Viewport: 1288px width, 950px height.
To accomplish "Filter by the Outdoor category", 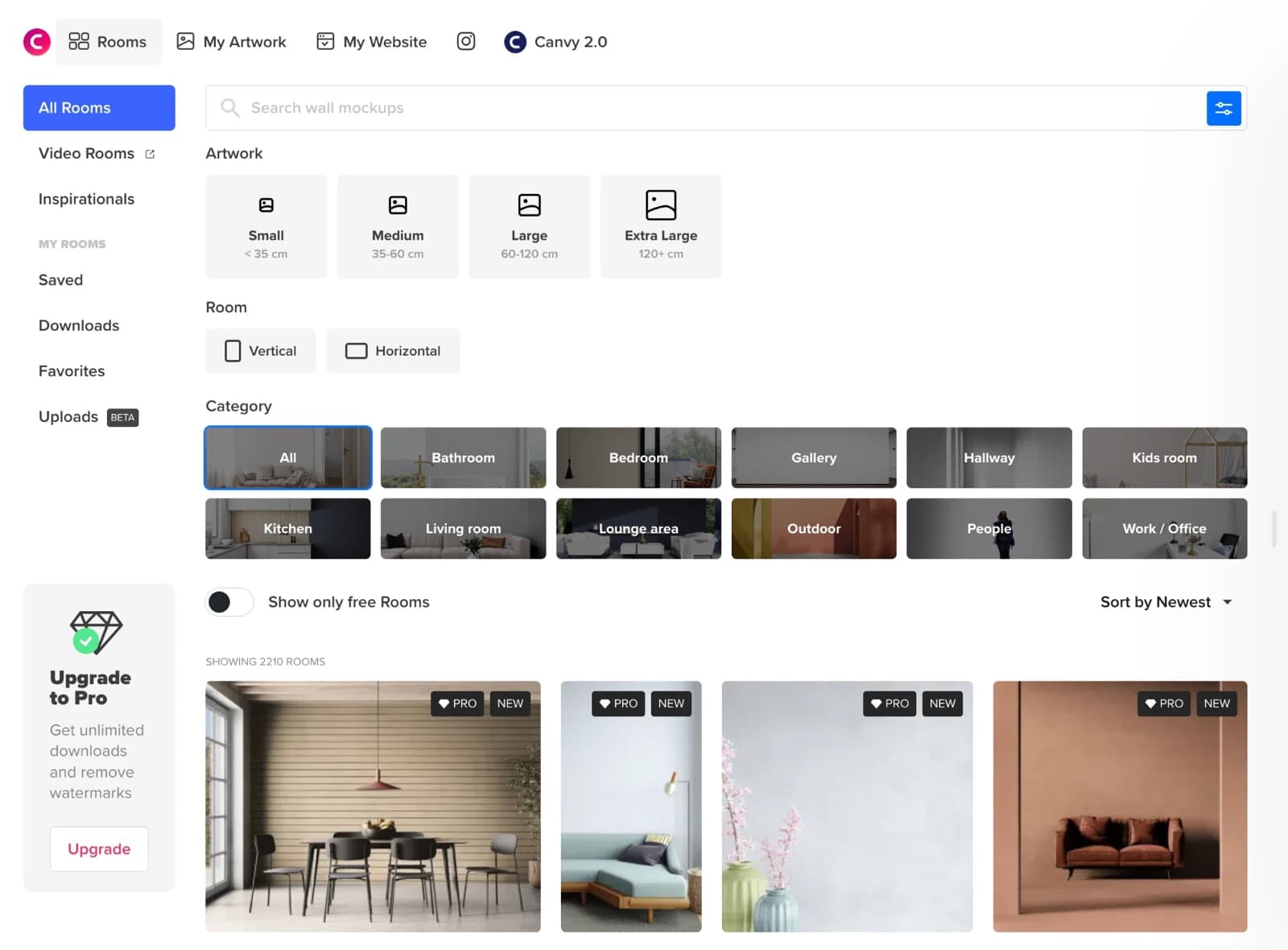I will click(814, 528).
